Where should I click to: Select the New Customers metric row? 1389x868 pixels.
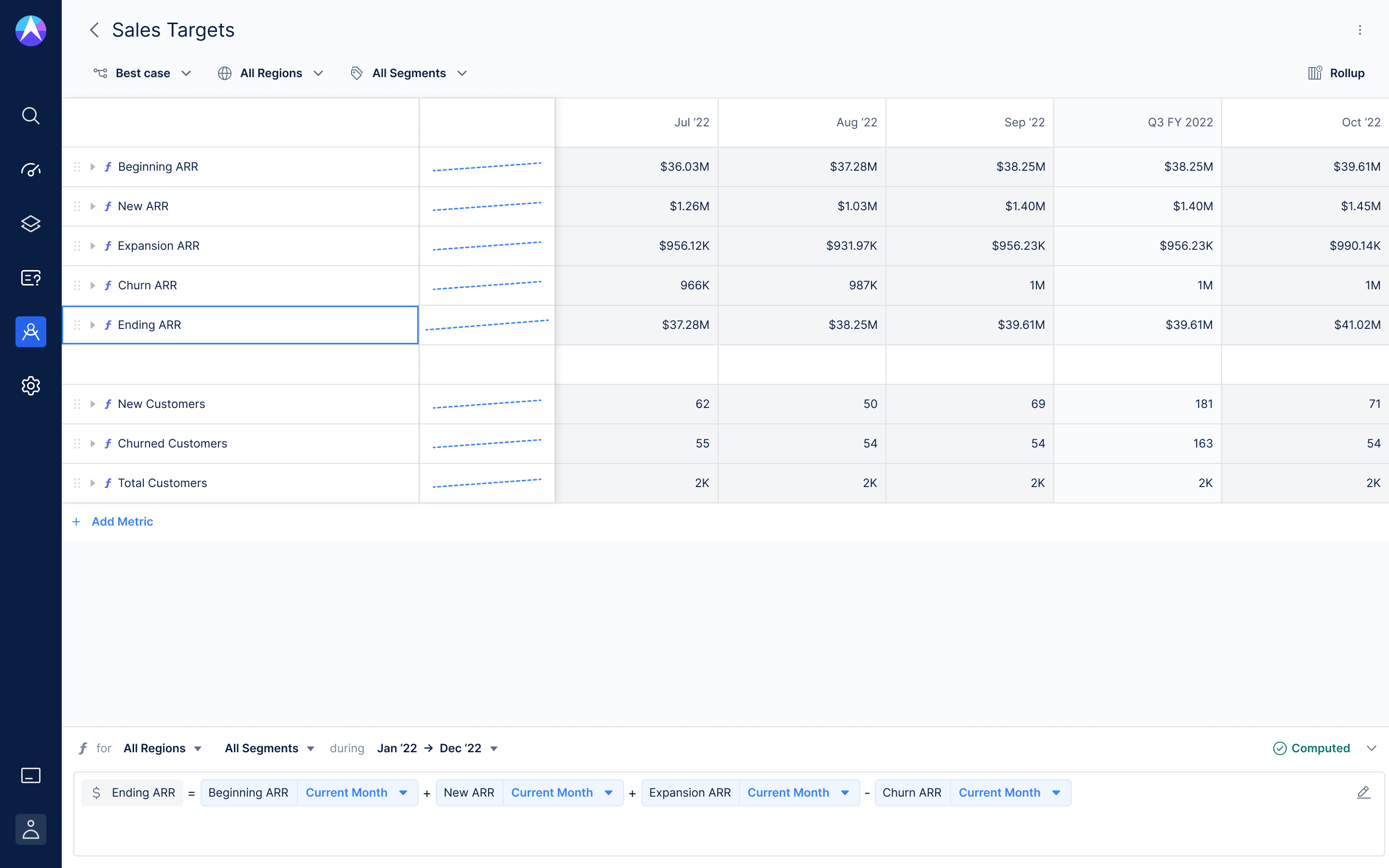point(161,404)
